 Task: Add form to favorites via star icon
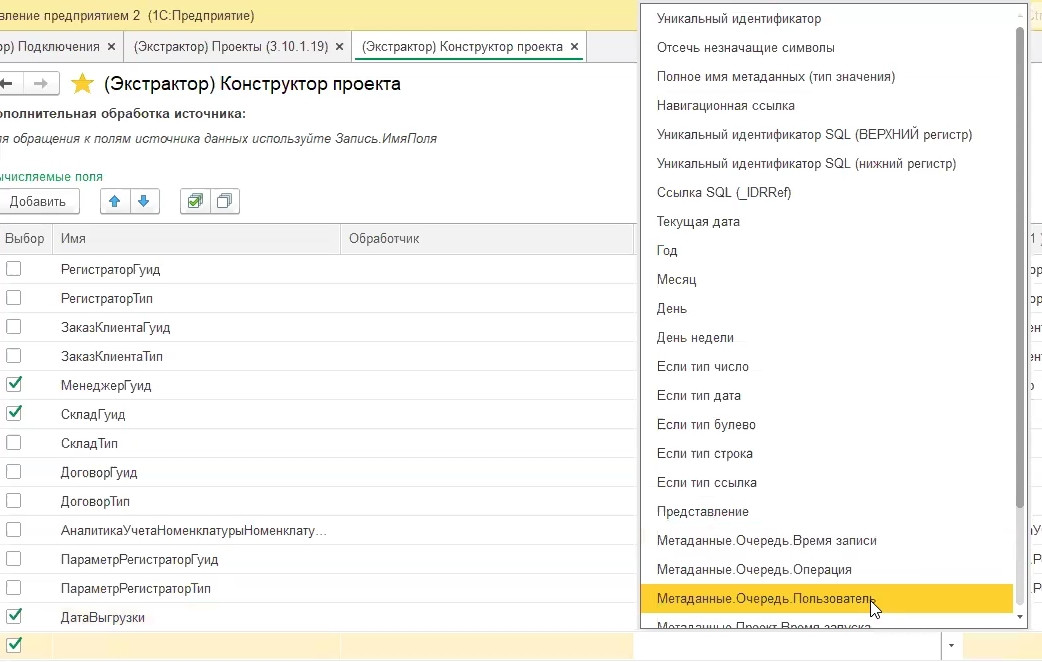pyautogui.click(x=82, y=84)
